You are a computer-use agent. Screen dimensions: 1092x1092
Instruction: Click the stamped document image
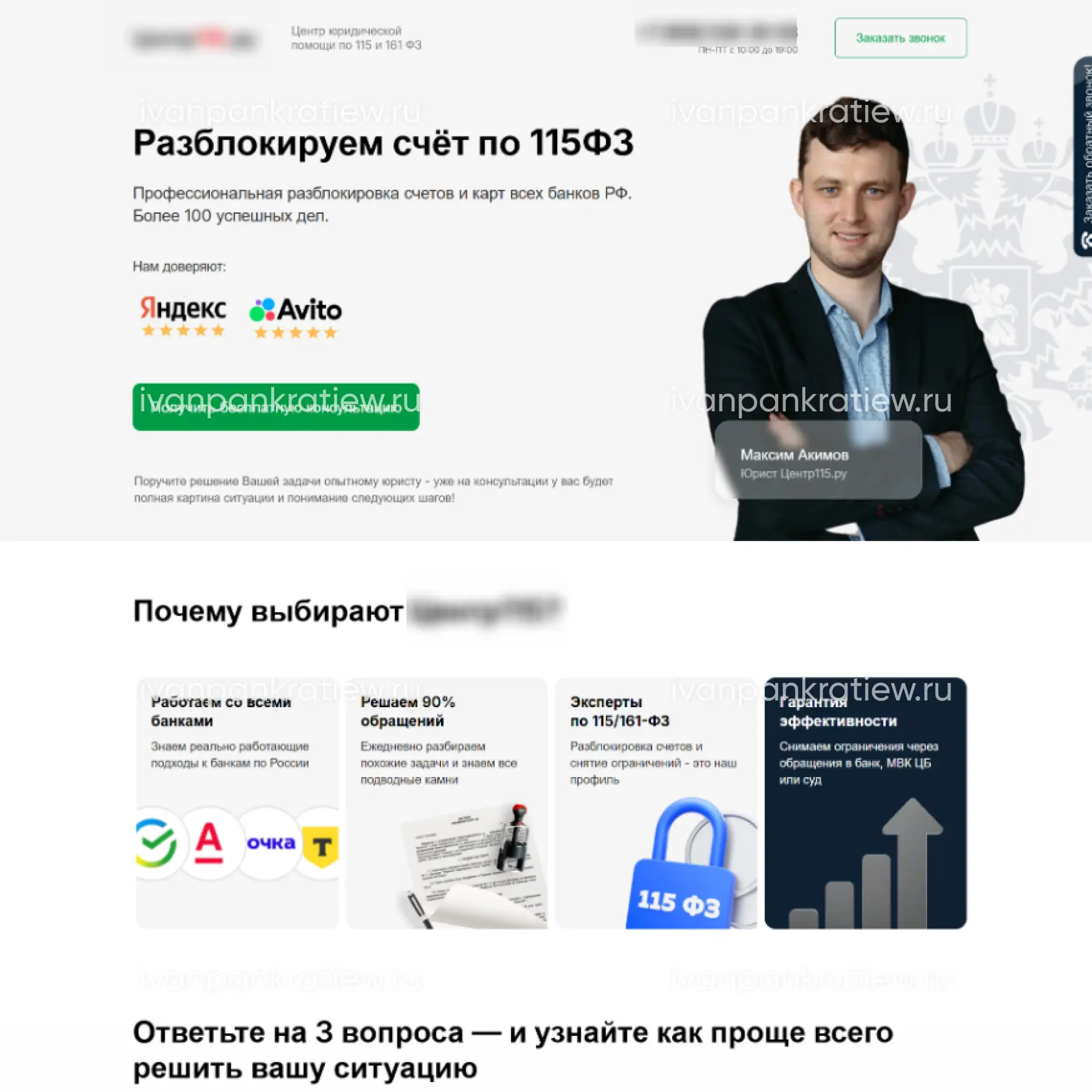pyautogui.click(x=472, y=865)
